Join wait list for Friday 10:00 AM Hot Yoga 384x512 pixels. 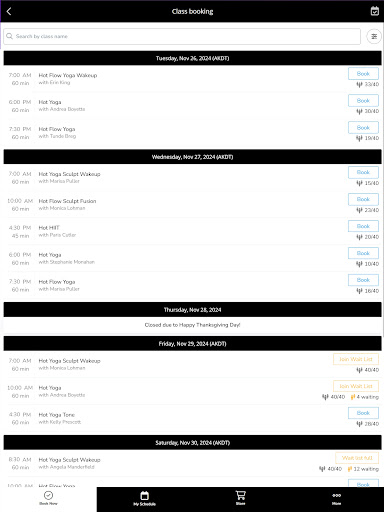click(x=356, y=386)
